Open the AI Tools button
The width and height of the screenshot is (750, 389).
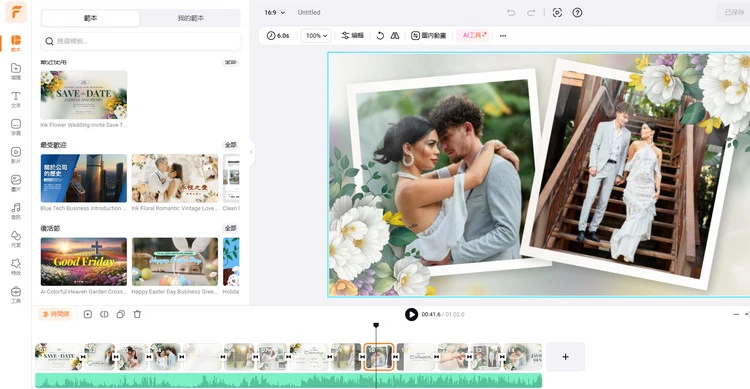coord(474,35)
